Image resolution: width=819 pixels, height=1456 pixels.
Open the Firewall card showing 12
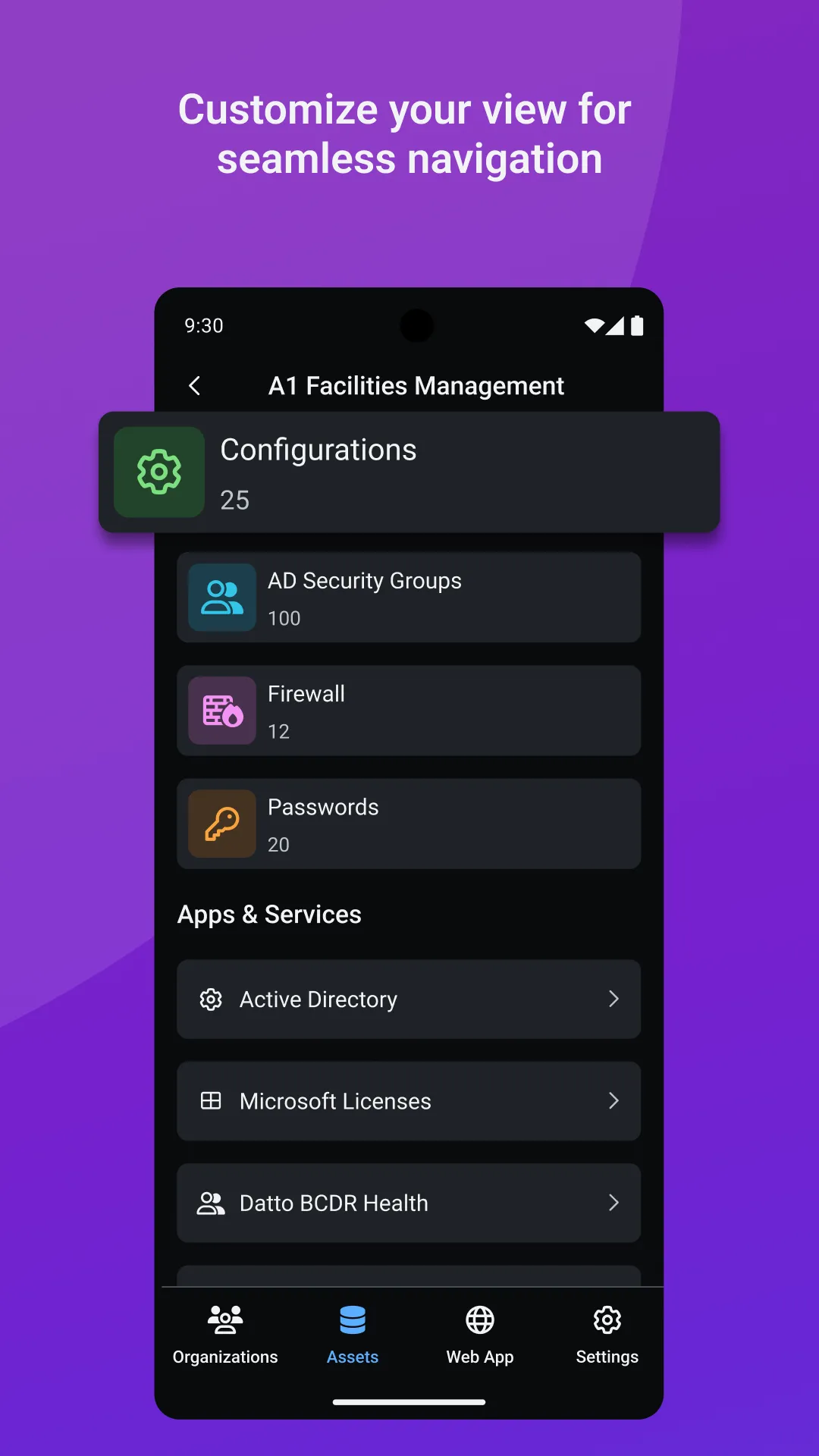409,711
